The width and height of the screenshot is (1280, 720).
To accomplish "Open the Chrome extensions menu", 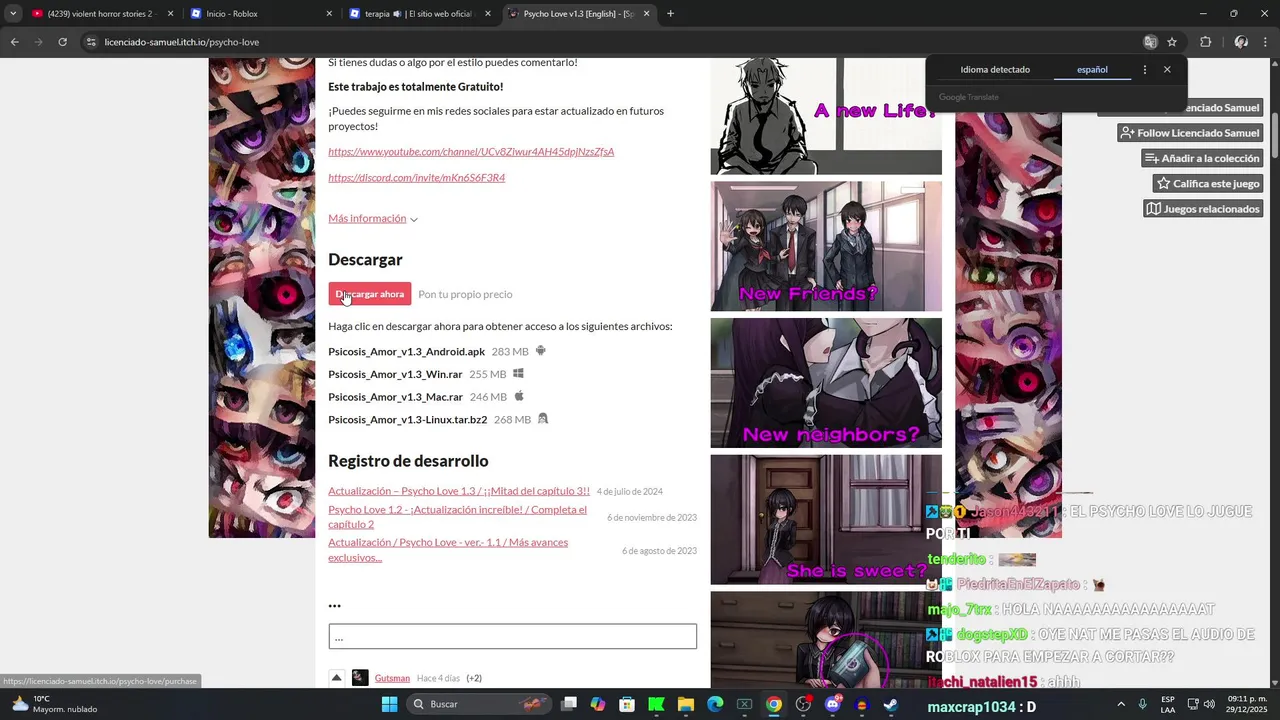I will click(1205, 42).
